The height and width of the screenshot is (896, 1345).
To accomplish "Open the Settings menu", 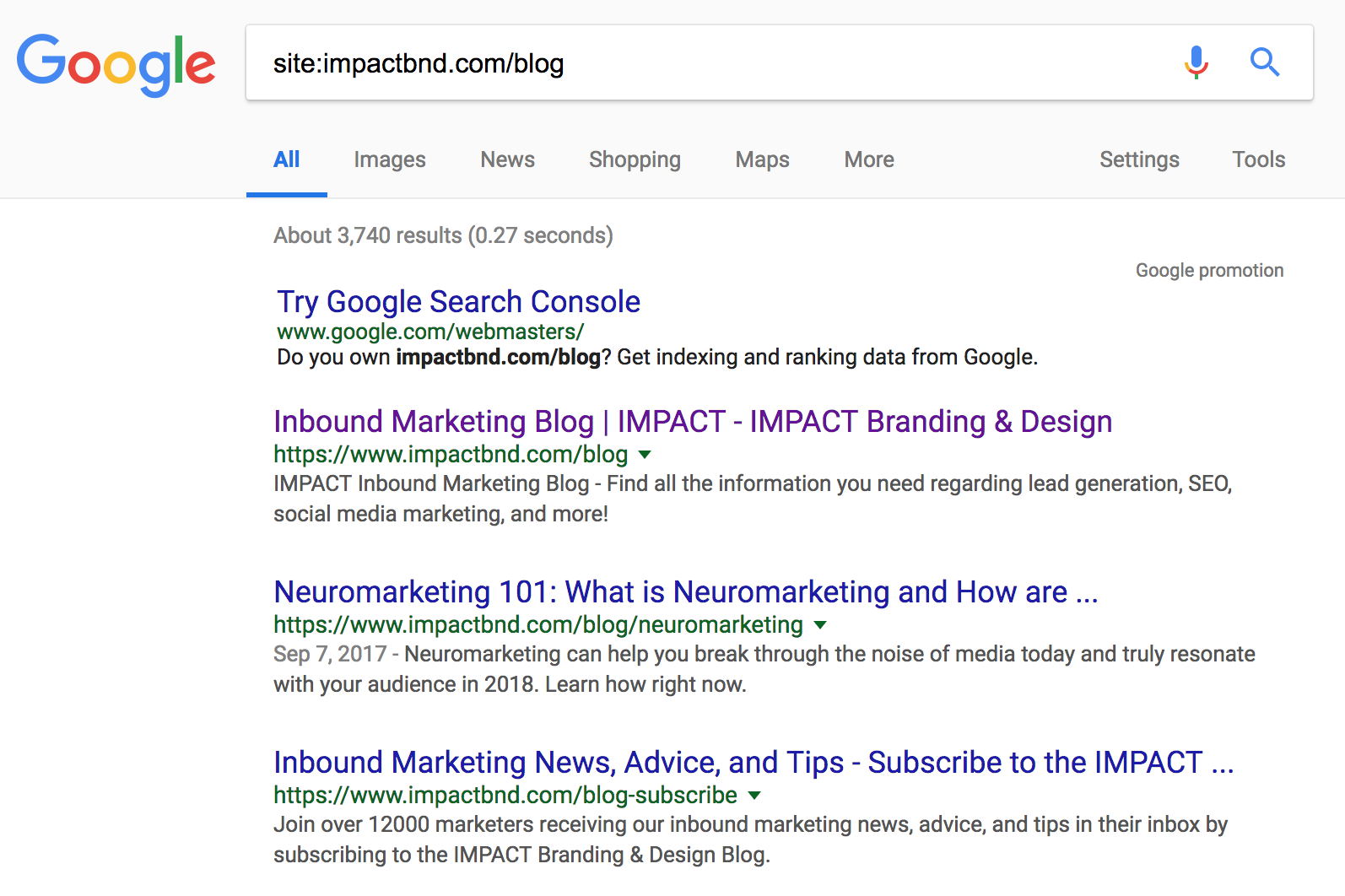I will click(x=1139, y=159).
